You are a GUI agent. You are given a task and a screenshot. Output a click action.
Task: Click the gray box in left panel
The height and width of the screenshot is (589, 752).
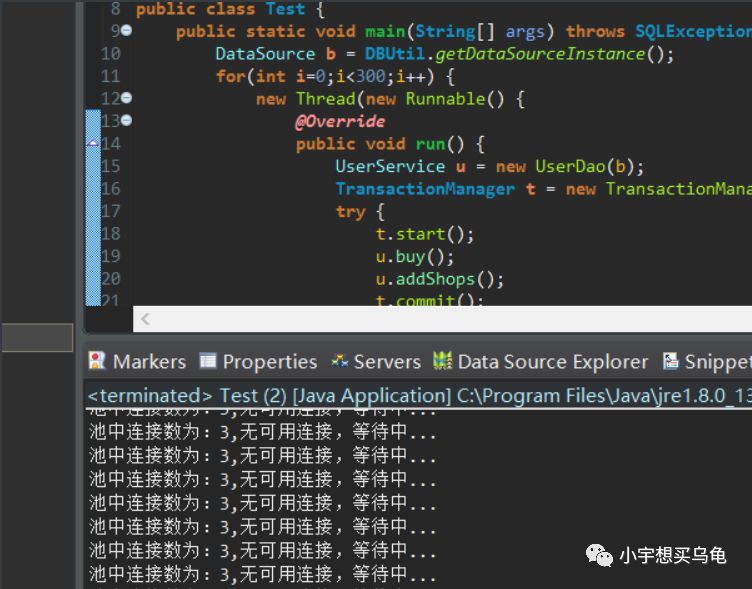pyautogui.click(x=37, y=338)
